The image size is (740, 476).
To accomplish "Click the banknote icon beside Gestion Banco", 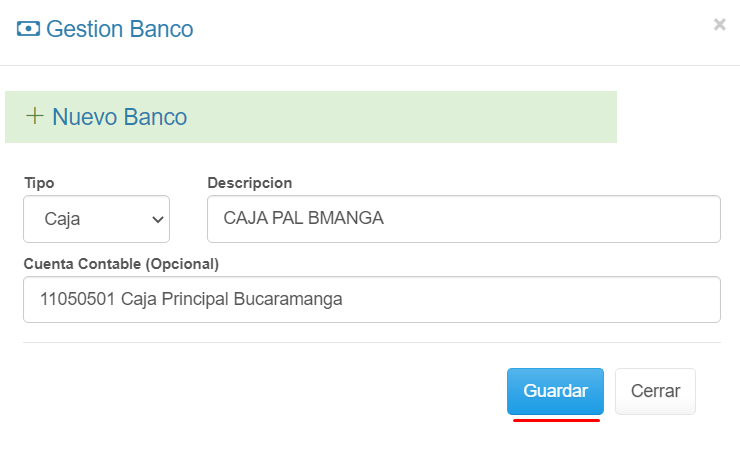I will [28, 29].
